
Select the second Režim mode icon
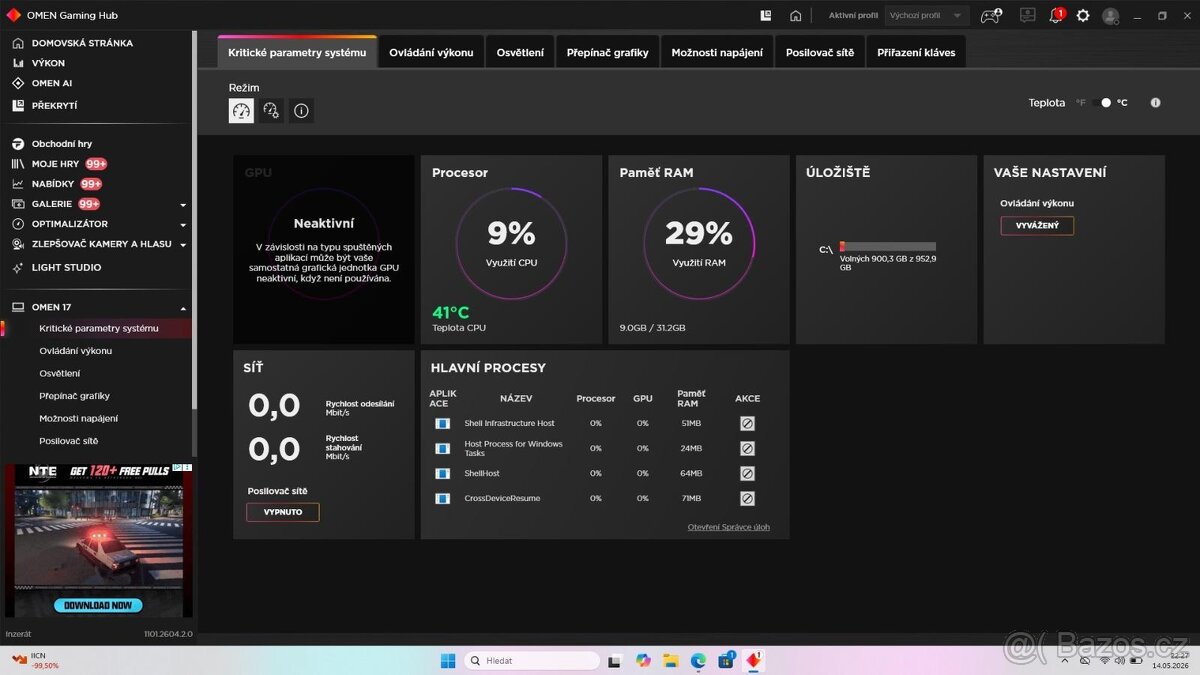pyautogui.click(x=271, y=111)
